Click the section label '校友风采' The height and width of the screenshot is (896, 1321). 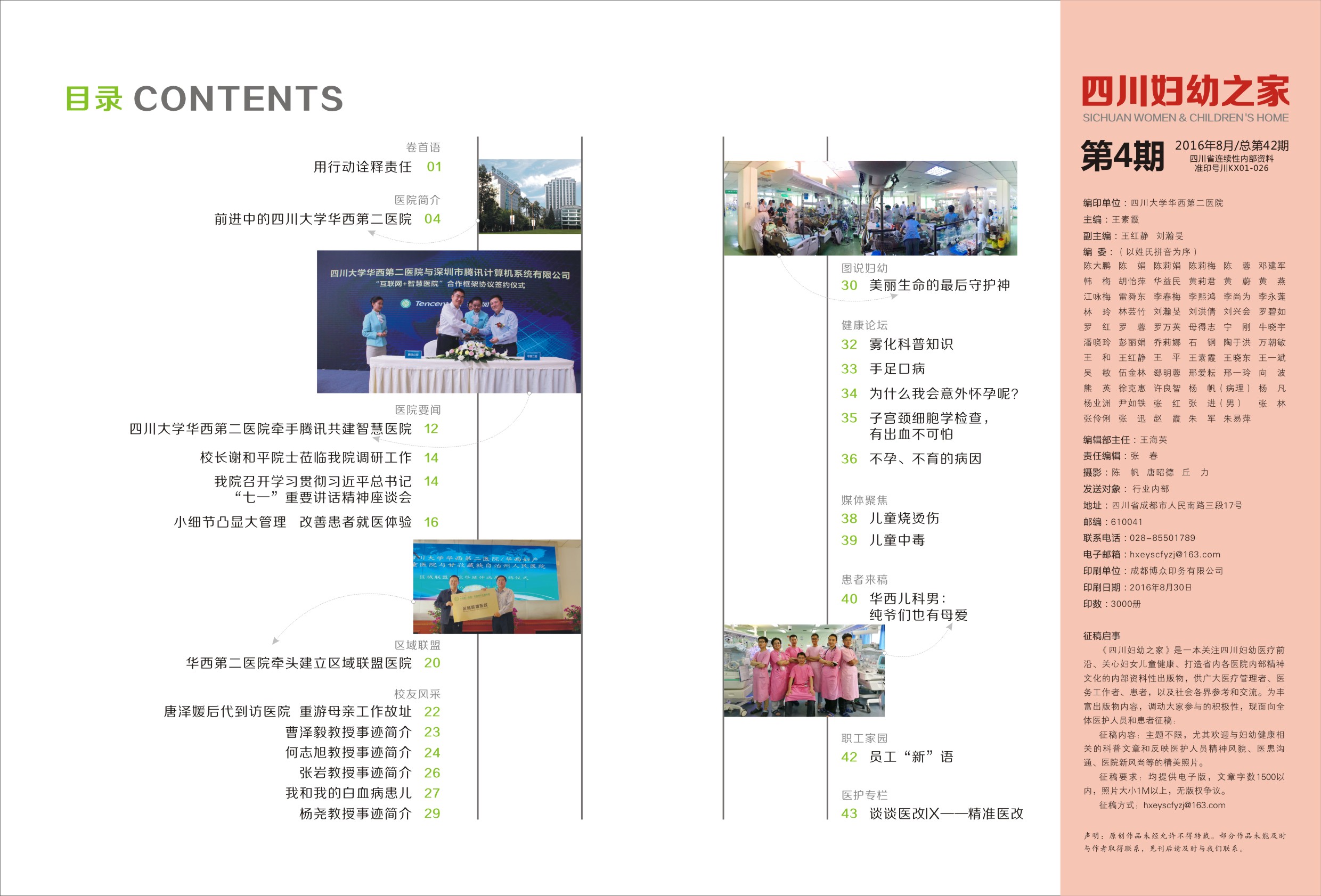(417, 694)
